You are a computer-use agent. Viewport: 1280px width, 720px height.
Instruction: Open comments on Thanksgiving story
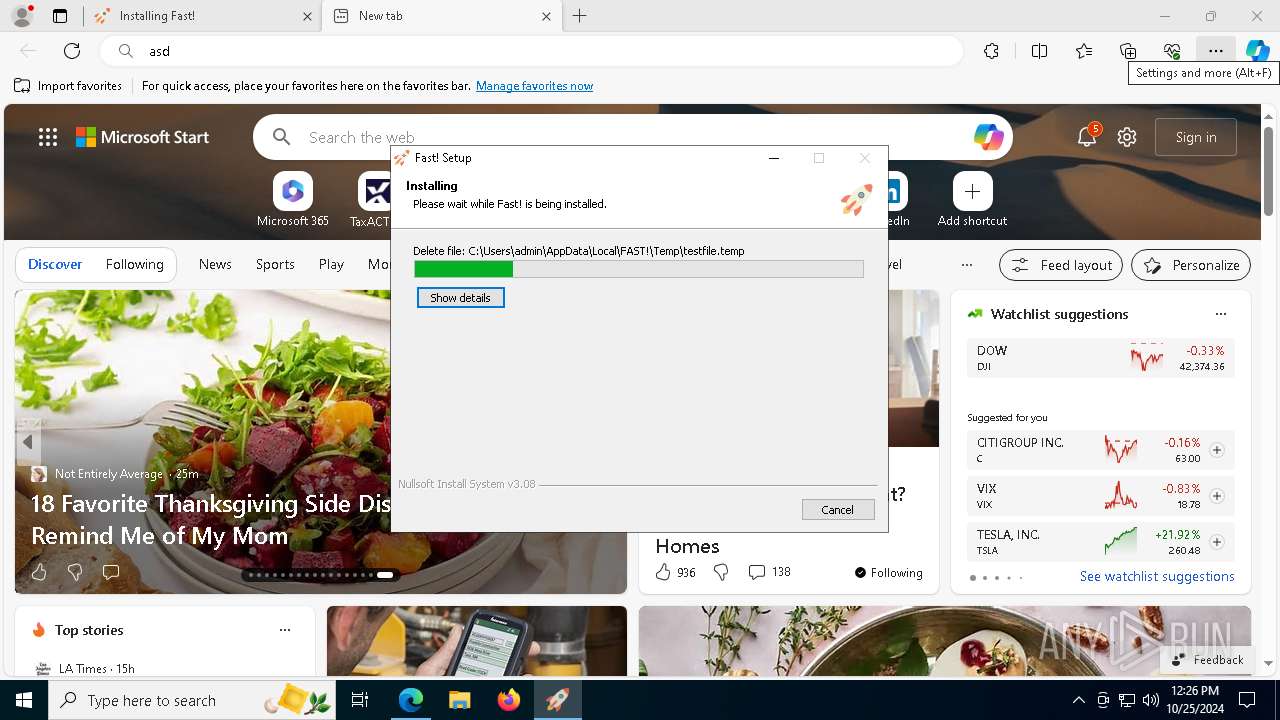point(111,572)
